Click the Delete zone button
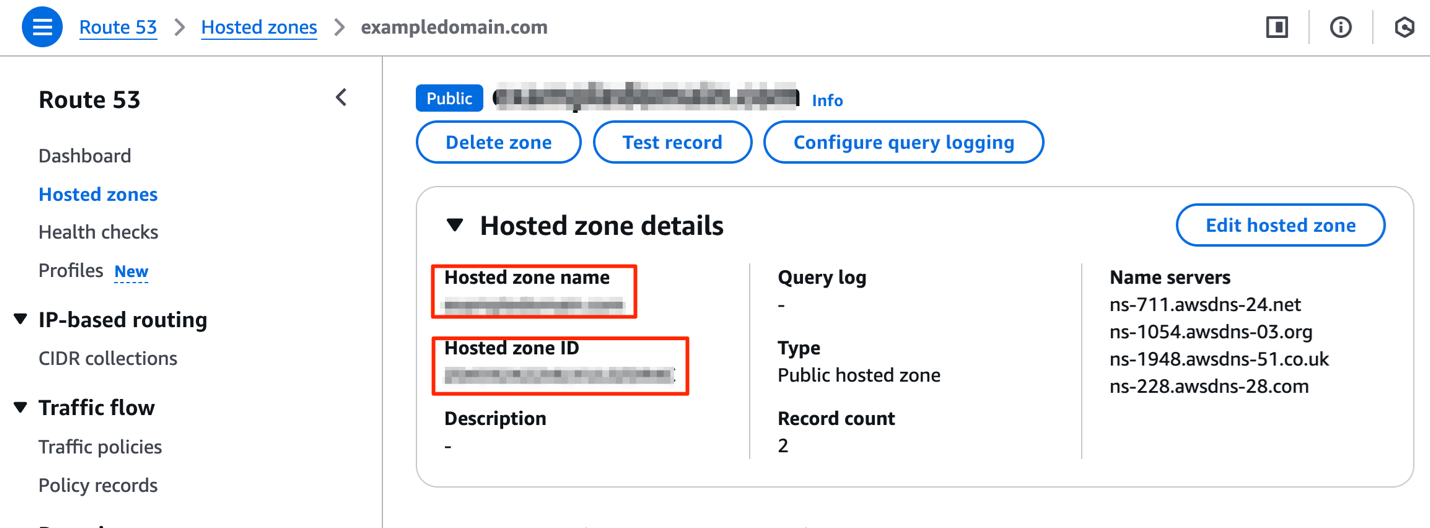Image resolution: width=1430 pixels, height=528 pixels. click(498, 142)
